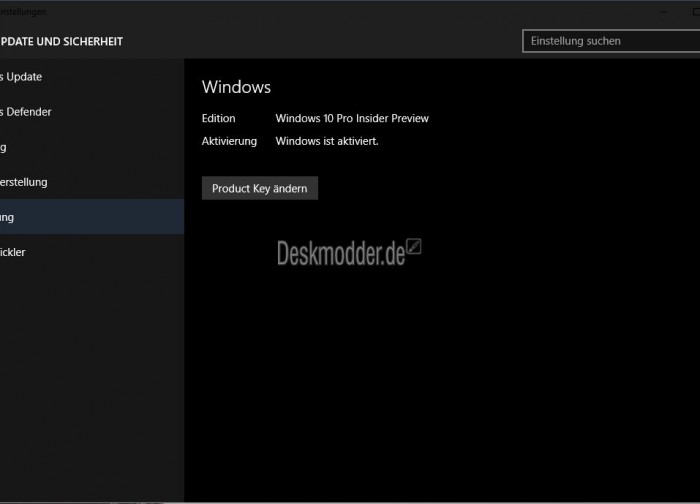700x504 pixels.
Task: Click the 'Windows' section heading
Action: point(236,87)
